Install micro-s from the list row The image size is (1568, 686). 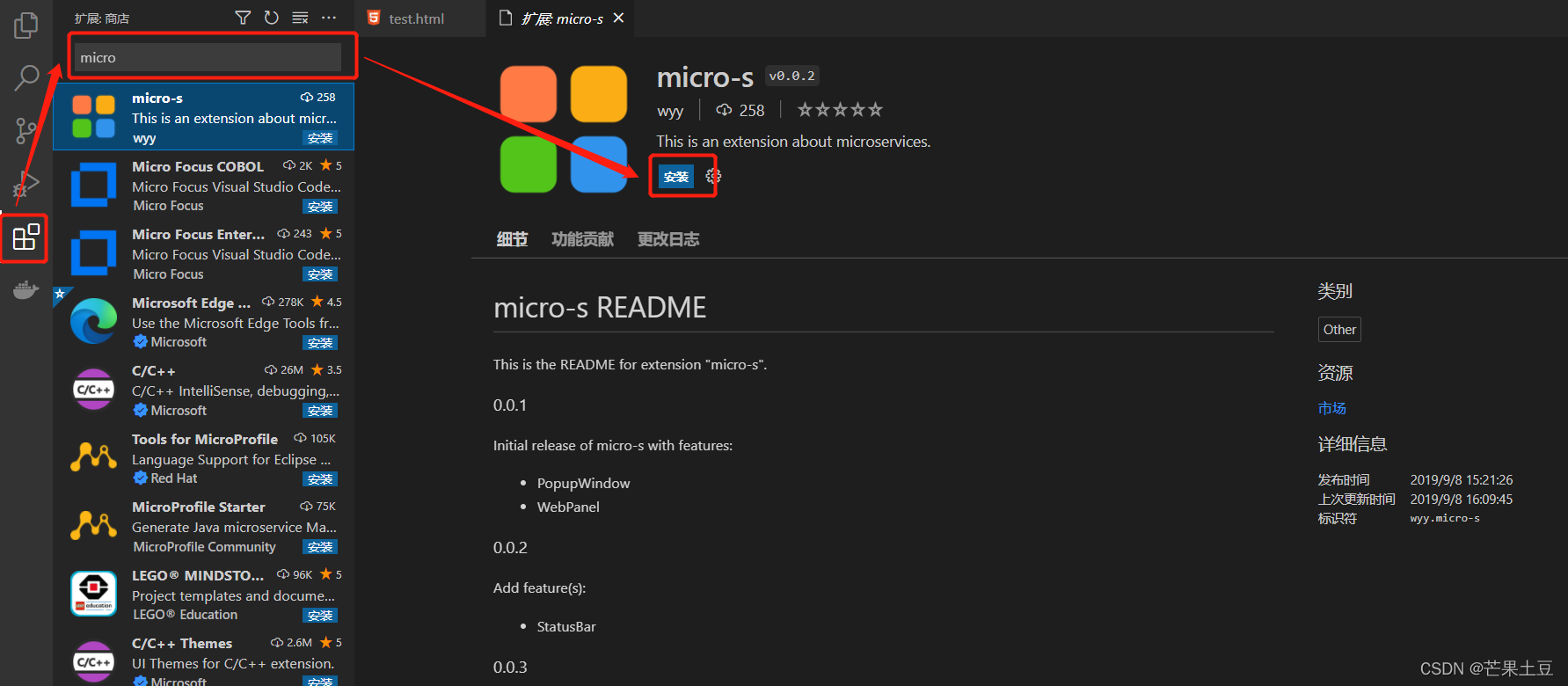point(320,138)
